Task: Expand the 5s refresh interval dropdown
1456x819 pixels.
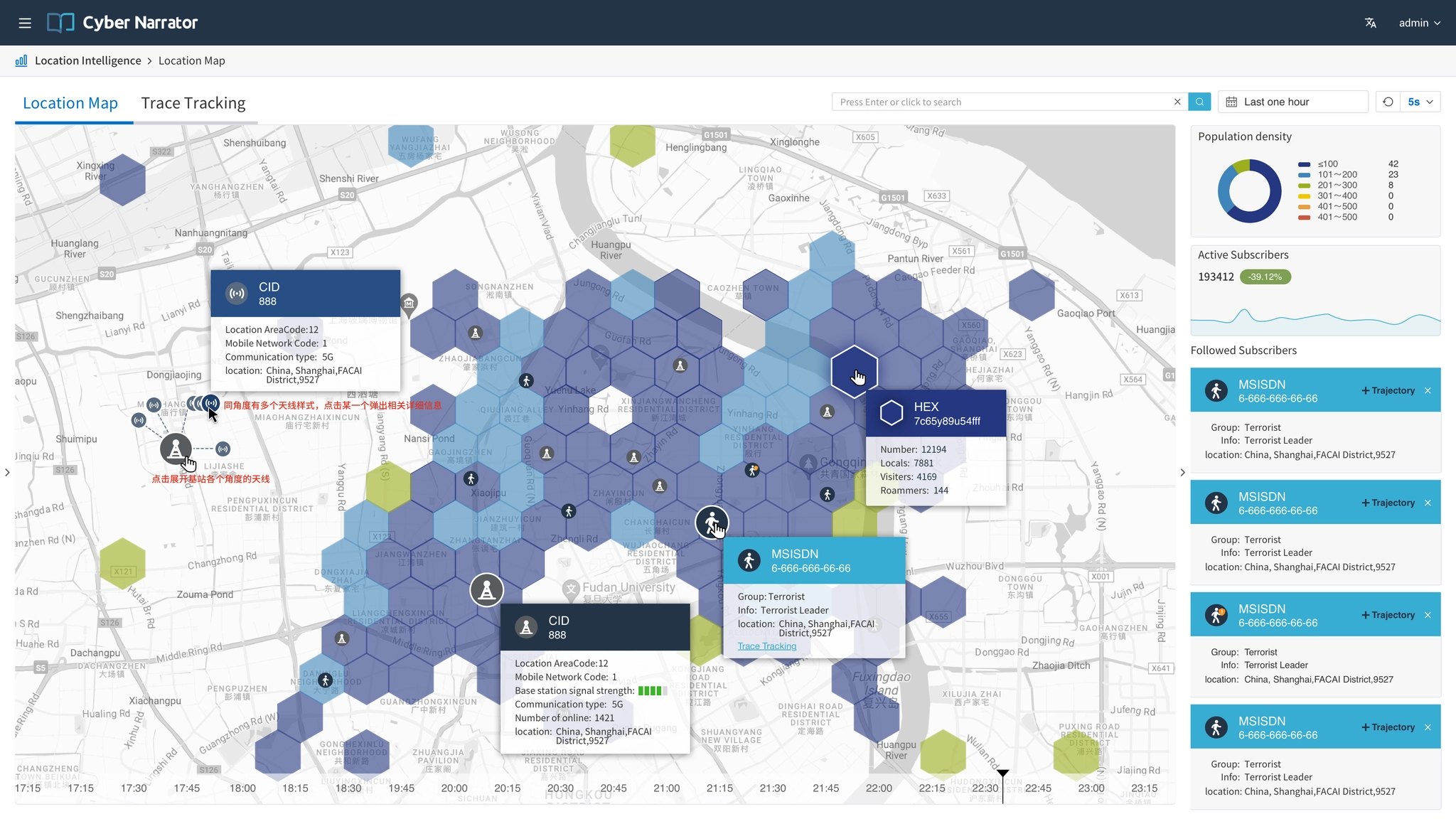Action: pyautogui.click(x=1420, y=102)
